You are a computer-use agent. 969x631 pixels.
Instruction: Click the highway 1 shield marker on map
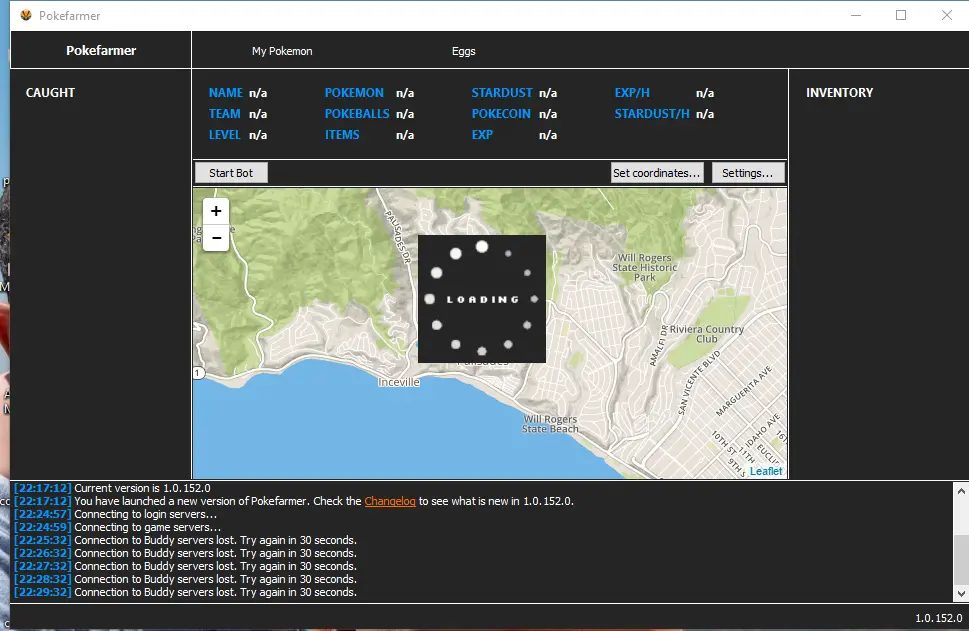pos(197,373)
